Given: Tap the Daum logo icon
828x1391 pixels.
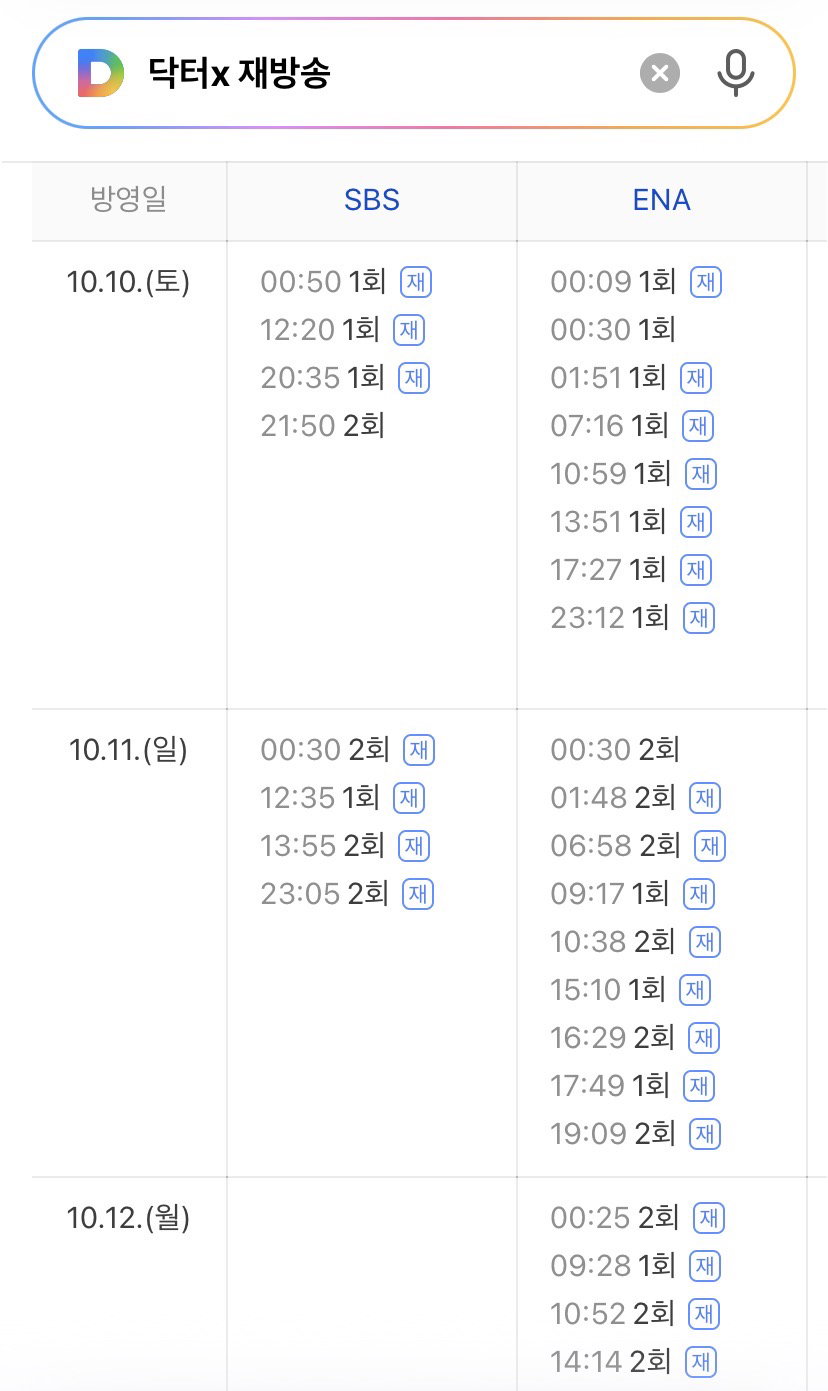Looking at the screenshot, I should (101, 74).
